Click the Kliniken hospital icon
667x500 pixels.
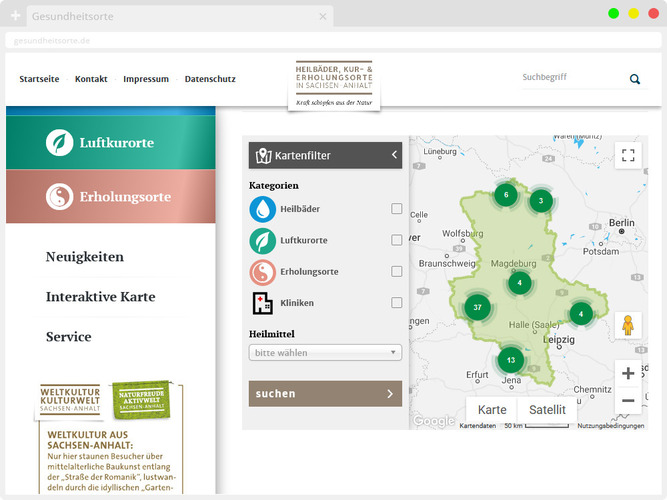coord(262,303)
